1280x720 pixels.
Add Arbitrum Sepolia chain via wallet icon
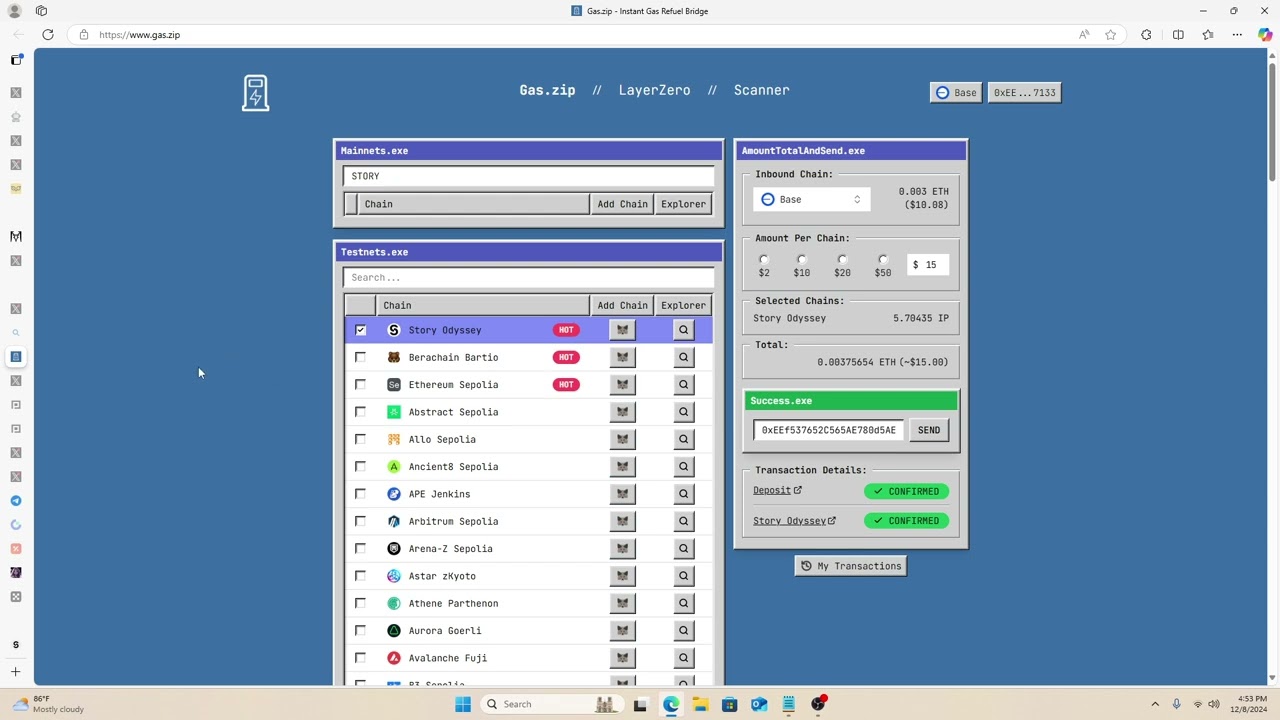pyautogui.click(x=622, y=521)
